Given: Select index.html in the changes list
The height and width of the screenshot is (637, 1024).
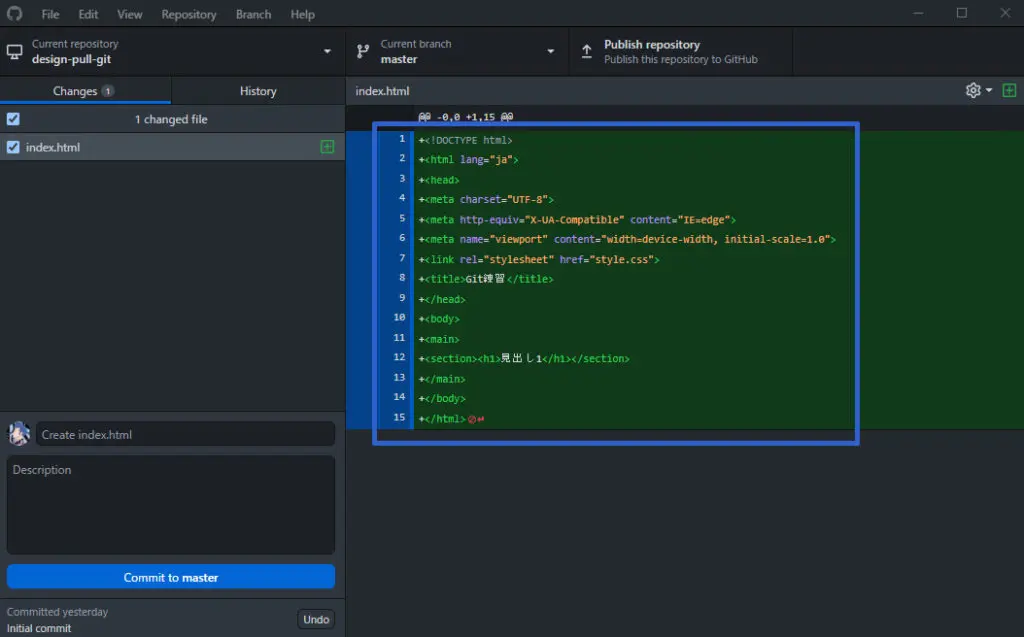Looking at the screenshot, I should tap(150, 147).
